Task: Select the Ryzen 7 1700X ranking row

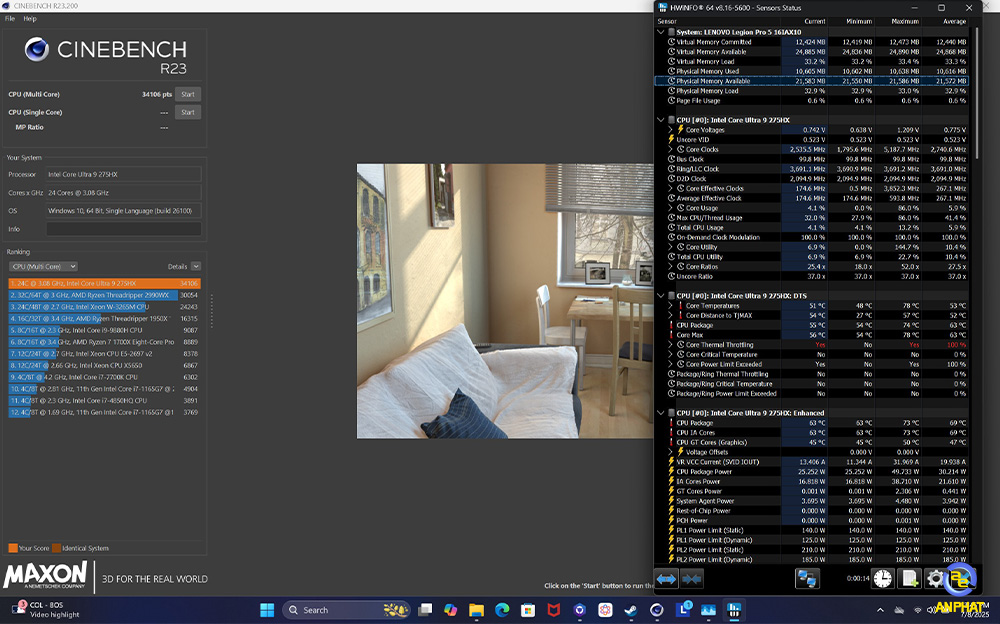Action: coord(105,342)
